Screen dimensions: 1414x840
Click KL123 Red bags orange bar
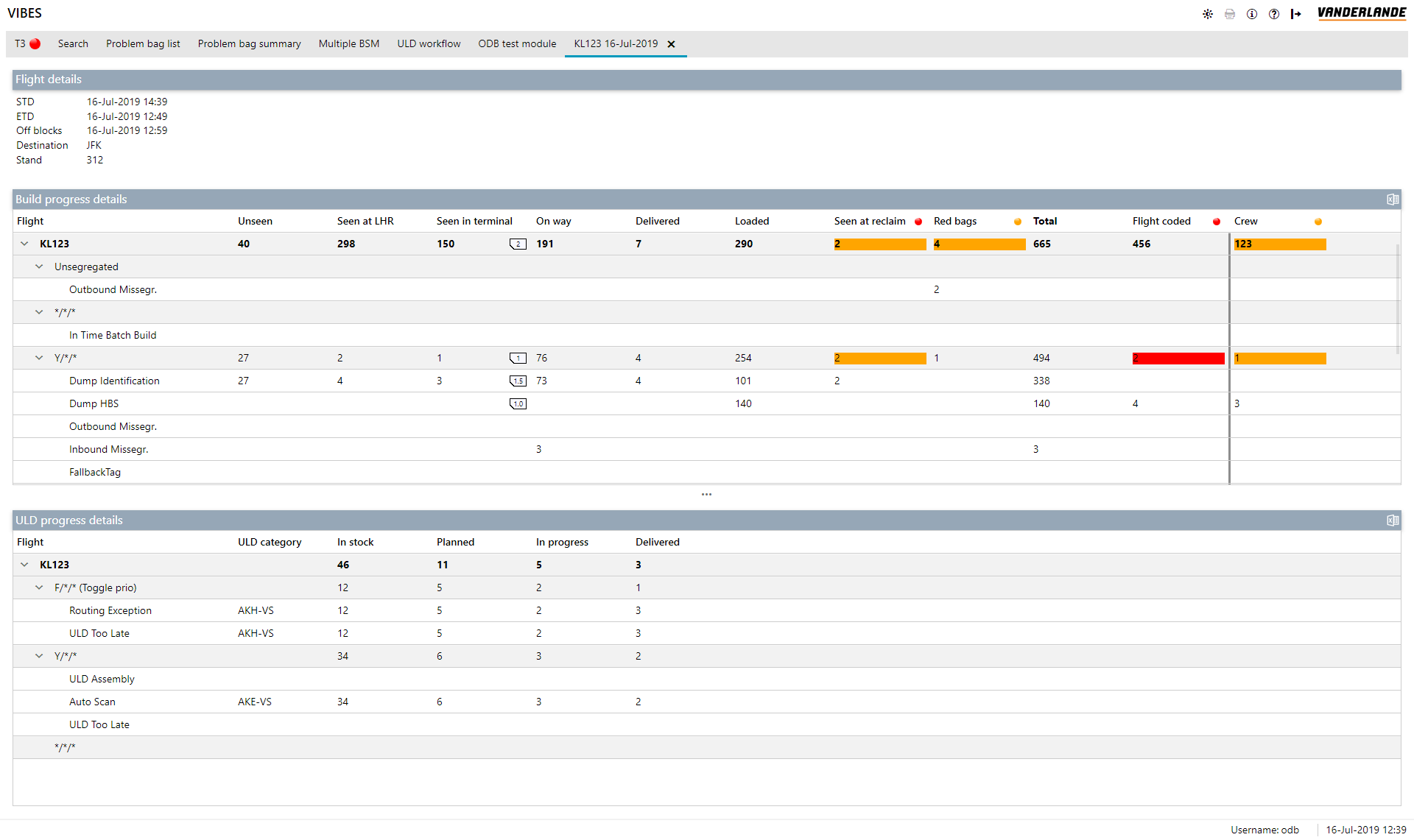coord(979,244)
